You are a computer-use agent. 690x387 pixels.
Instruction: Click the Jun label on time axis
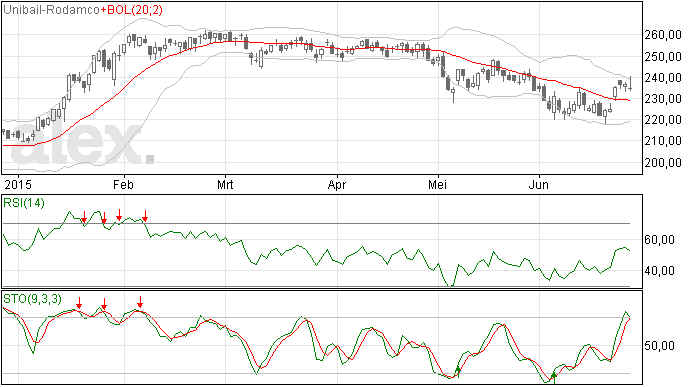point(539,184)
